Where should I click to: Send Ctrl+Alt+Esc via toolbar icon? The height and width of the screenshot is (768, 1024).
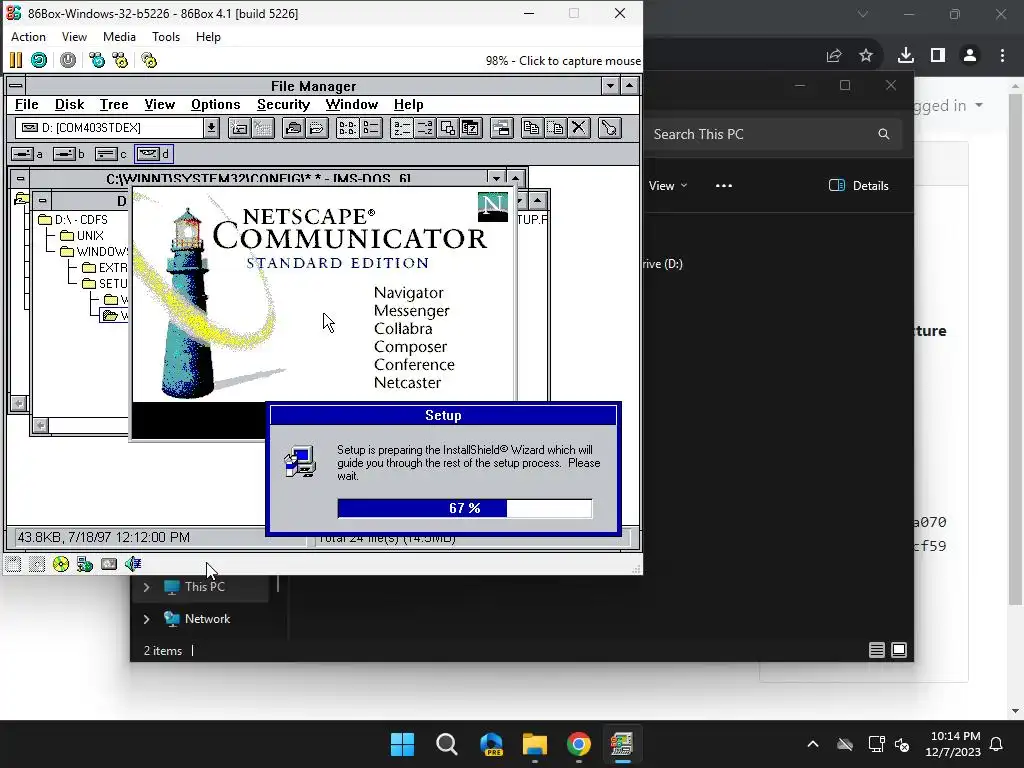(120, 61)
